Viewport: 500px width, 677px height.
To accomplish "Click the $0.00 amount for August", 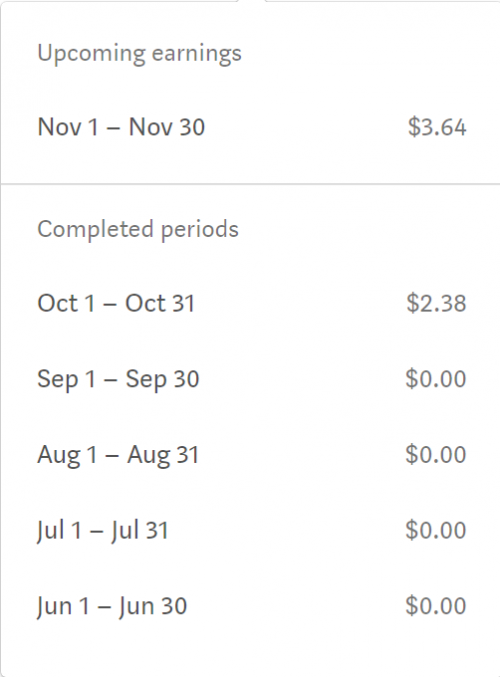I will click(x=436, y=455).
